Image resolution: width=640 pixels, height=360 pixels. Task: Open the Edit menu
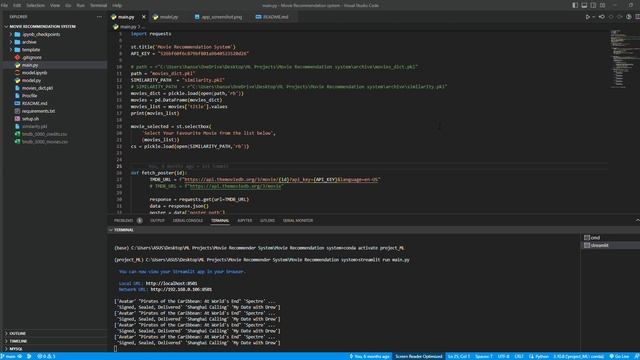click(17, 5)
